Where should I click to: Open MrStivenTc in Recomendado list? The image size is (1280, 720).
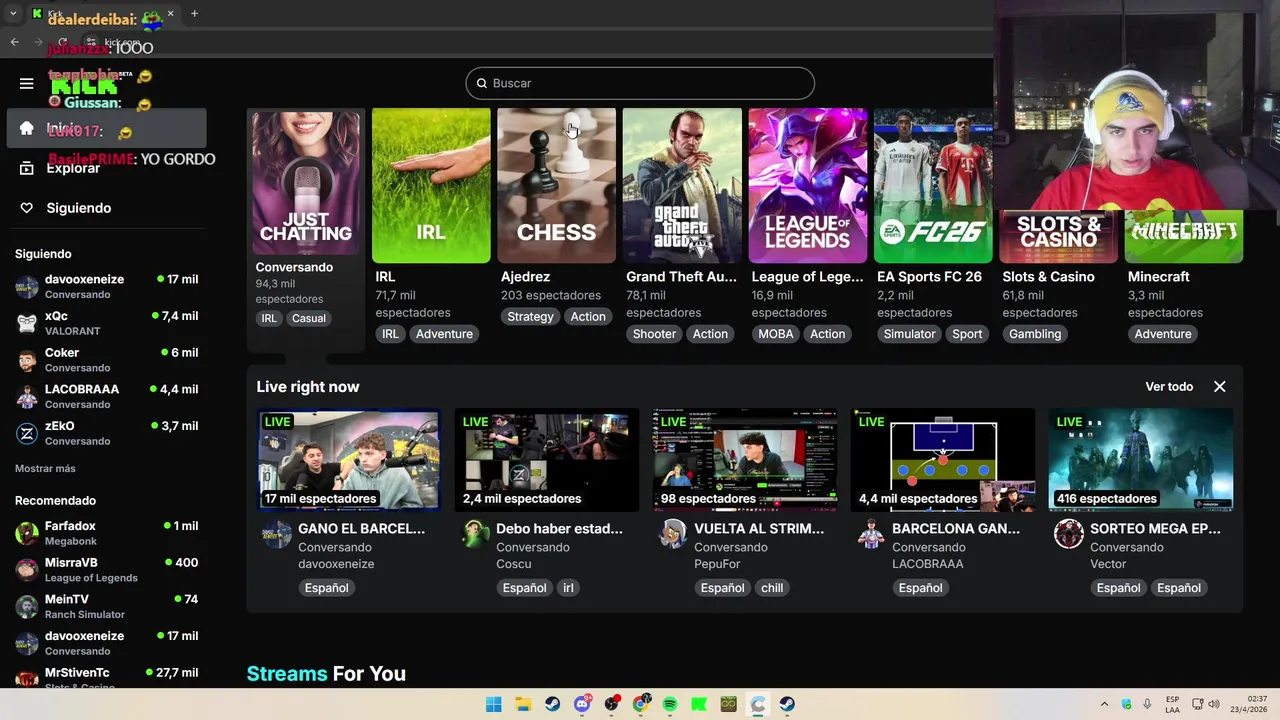coord(107,677)
